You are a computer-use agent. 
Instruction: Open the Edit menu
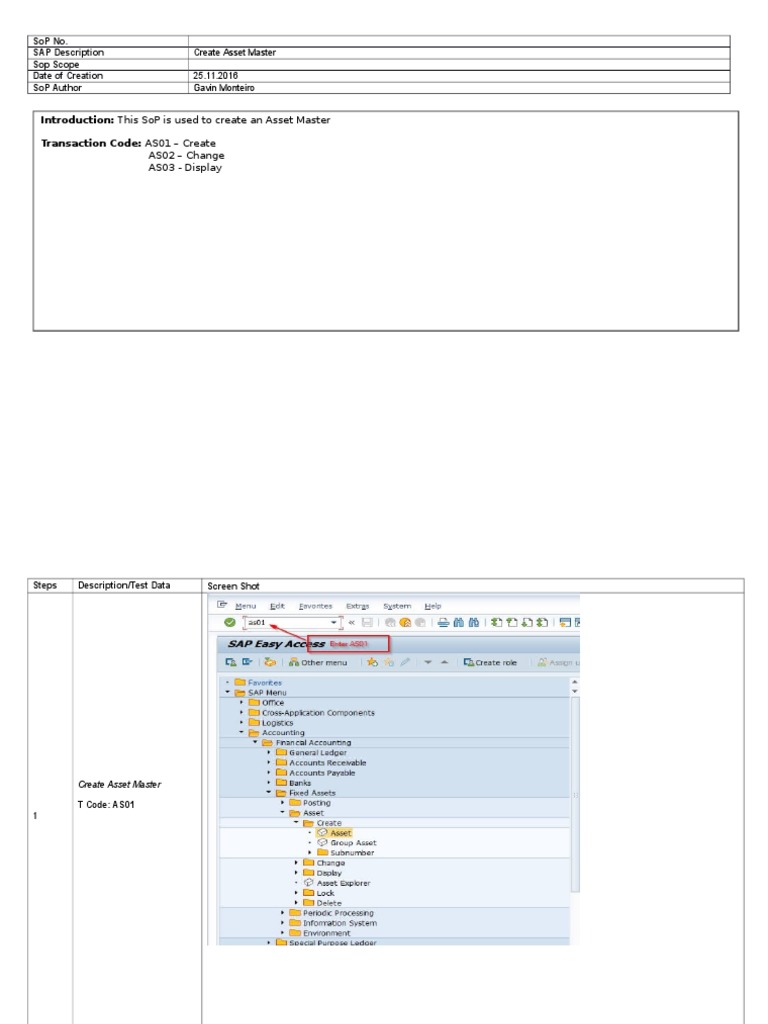[x=278, y=606]
